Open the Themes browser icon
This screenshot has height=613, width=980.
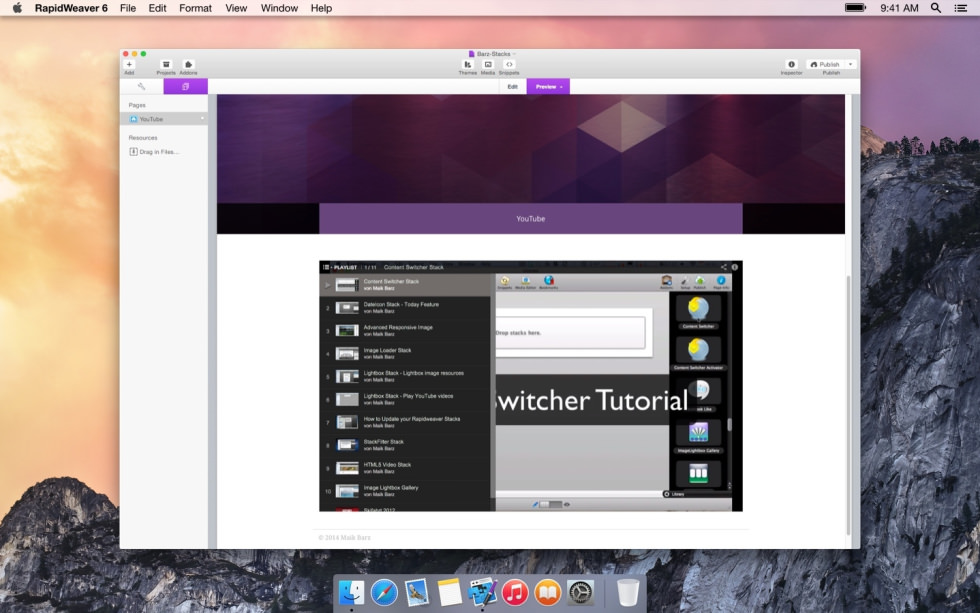click(x=468, y=64)
